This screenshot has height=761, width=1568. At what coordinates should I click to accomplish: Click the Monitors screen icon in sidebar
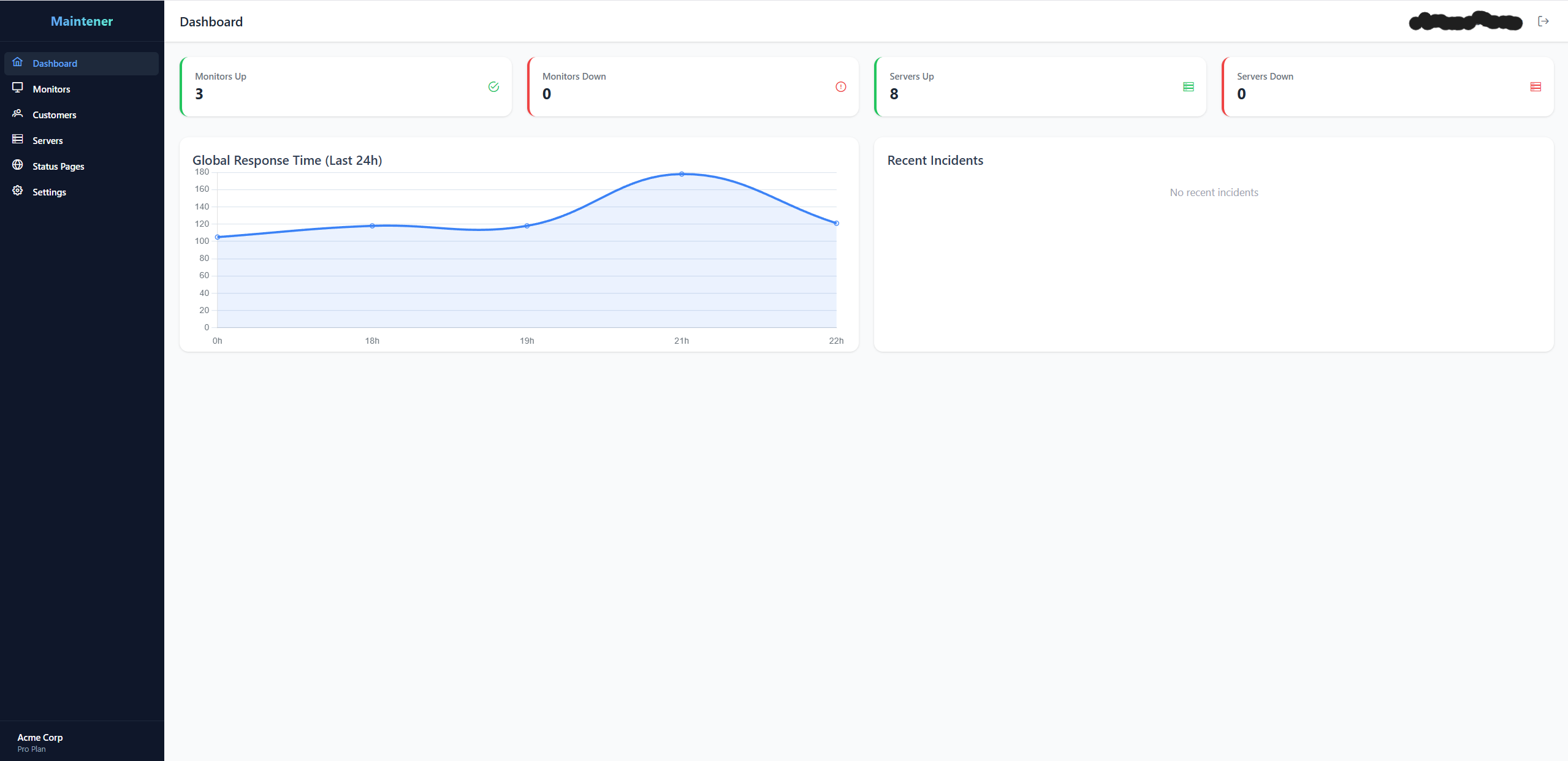[x=18, y=89]
